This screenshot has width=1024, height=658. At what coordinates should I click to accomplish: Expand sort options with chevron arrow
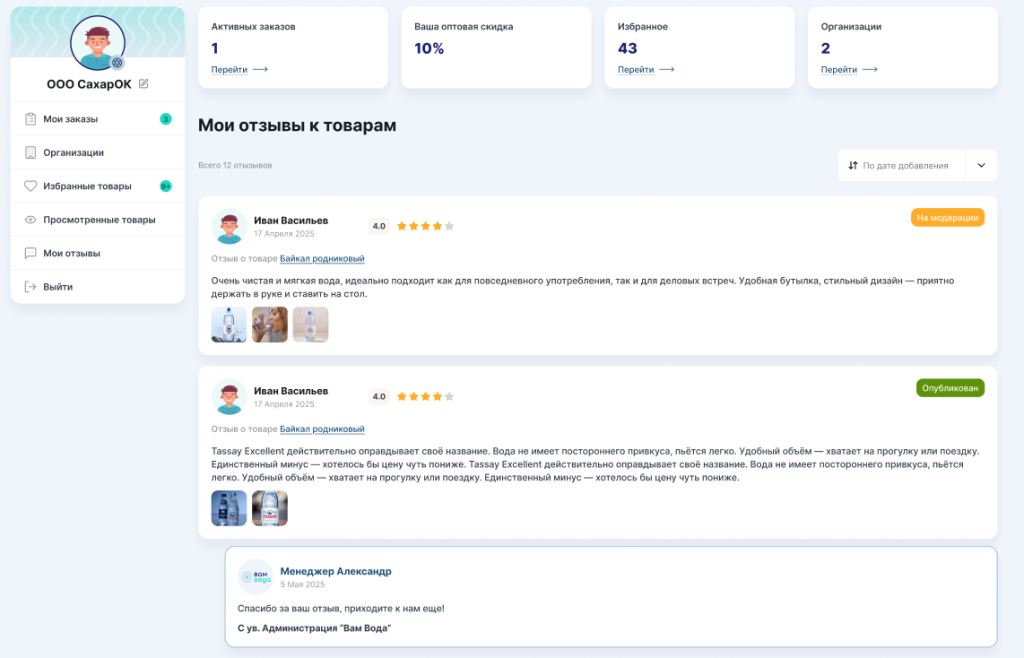(981, 165)
